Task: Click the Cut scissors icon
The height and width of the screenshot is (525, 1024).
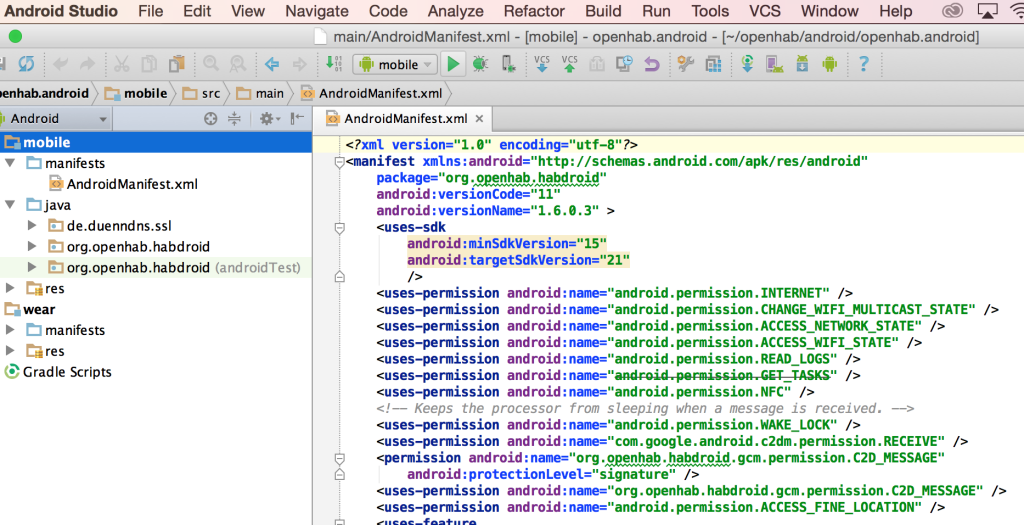Action: click(x=121, y=64)
